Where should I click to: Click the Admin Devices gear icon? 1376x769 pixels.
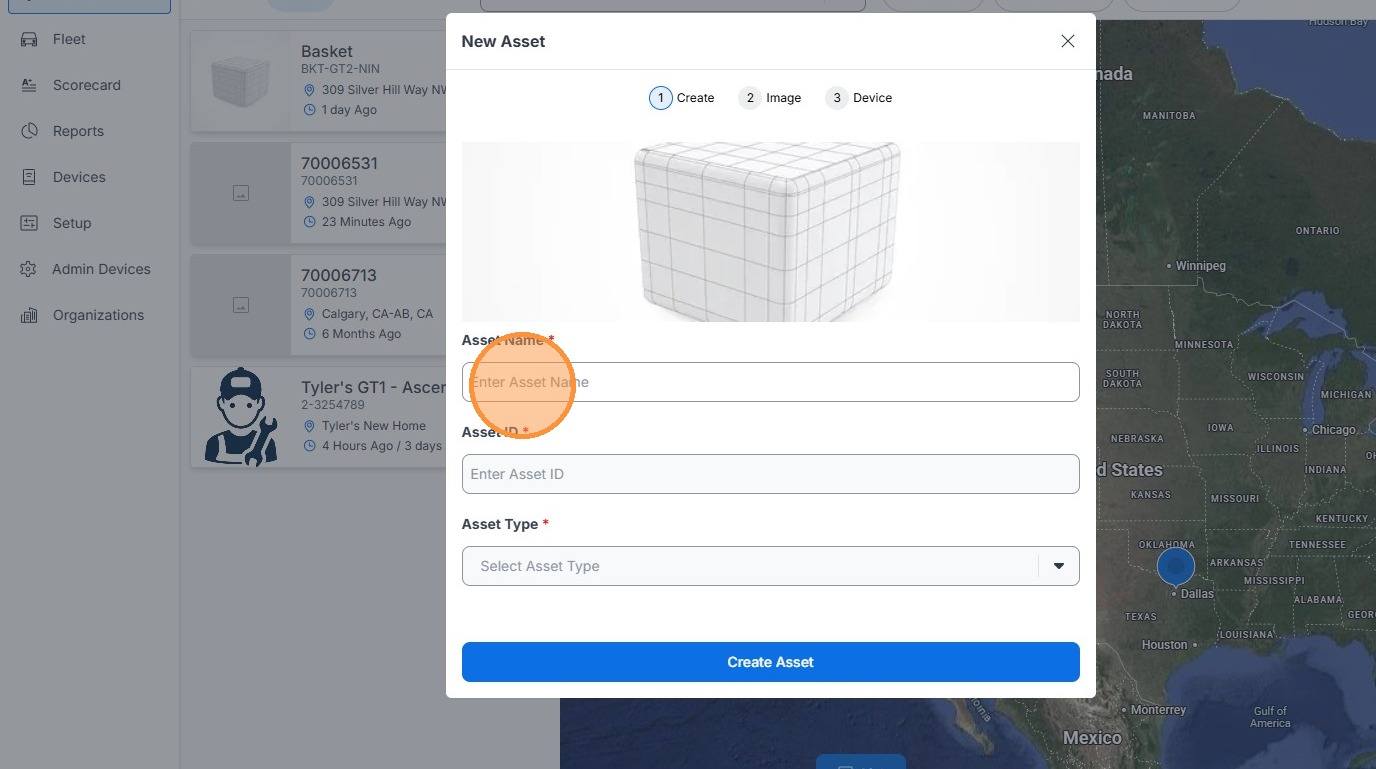pos(29,269)
